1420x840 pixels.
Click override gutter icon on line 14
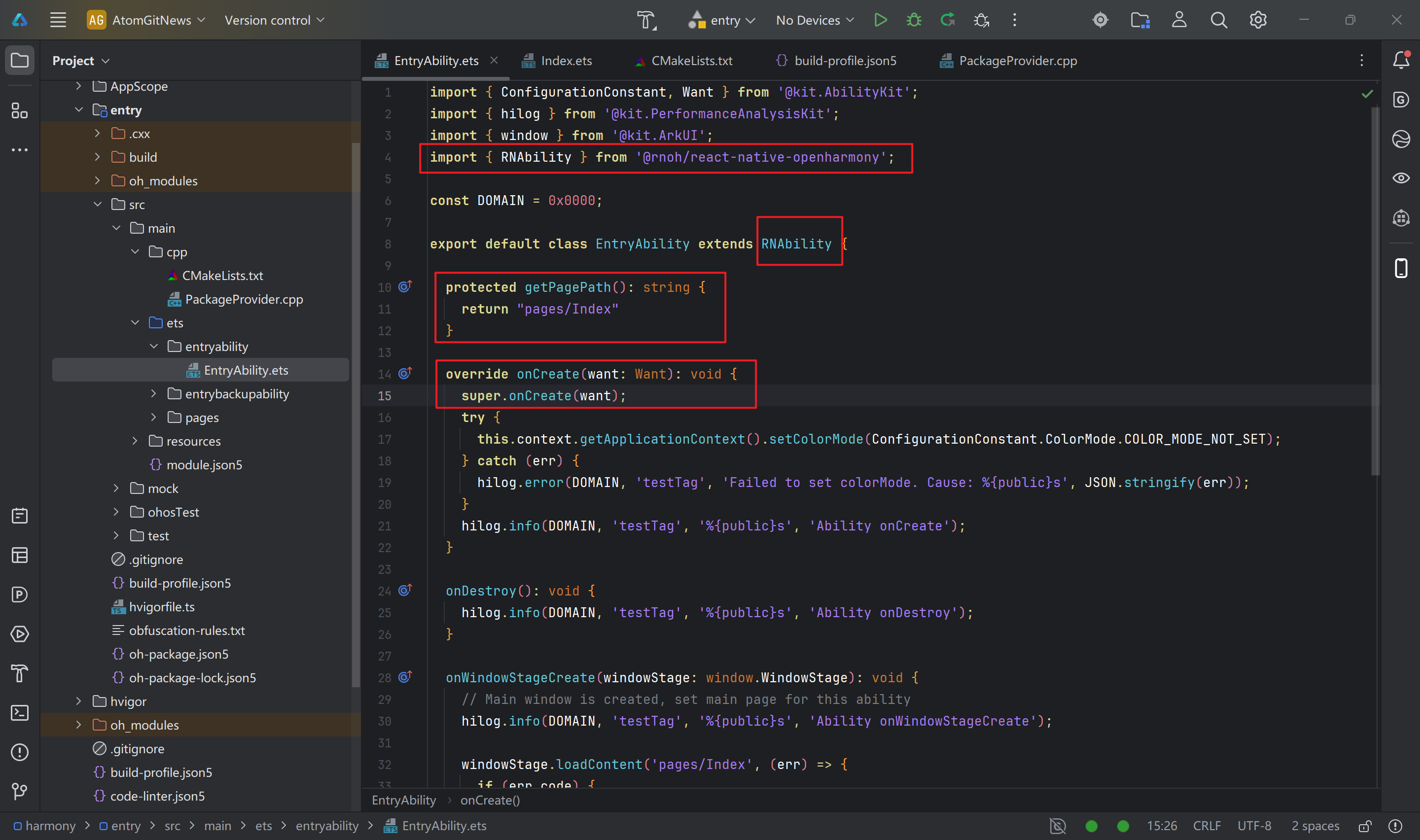[x=405, y=374]
